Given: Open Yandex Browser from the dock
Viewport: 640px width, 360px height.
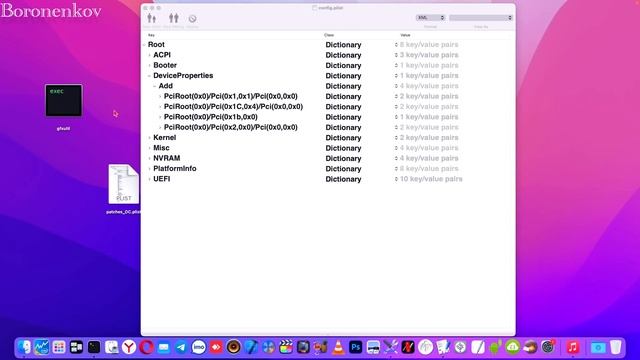Looking at the screenshot, I should (x=129, y=347).
